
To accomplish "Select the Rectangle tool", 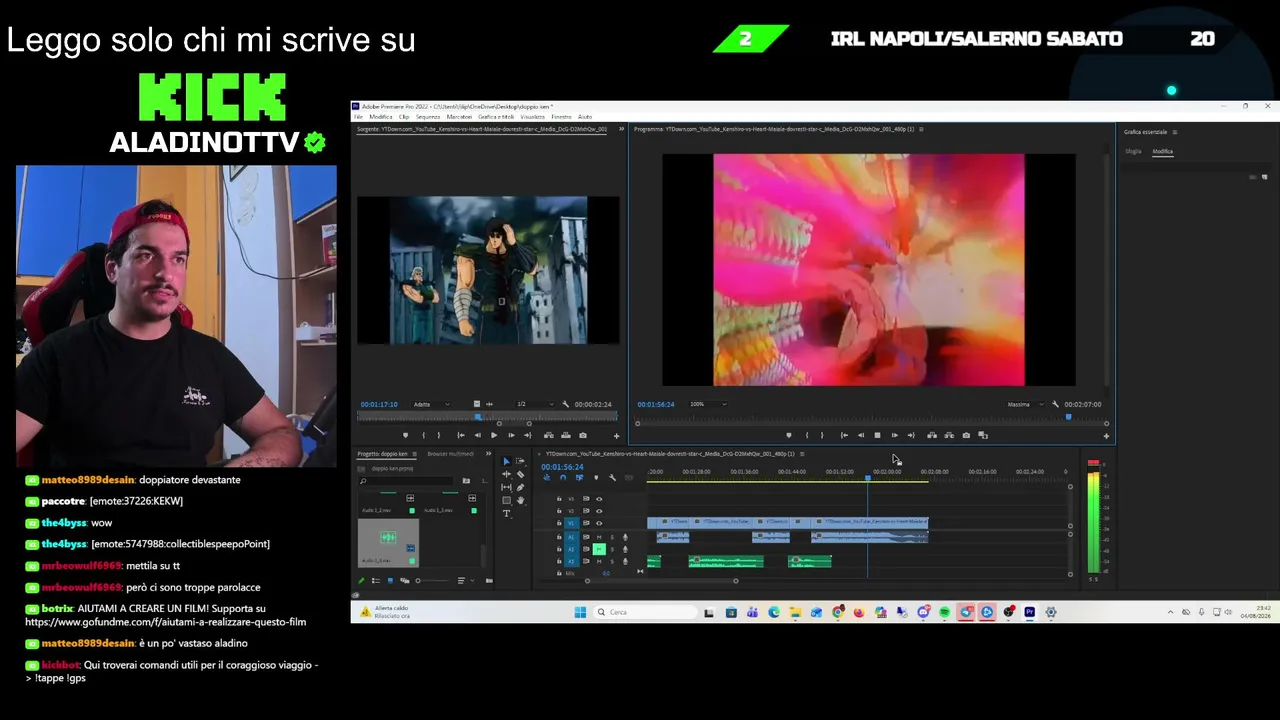I will (x=506, y=500).
